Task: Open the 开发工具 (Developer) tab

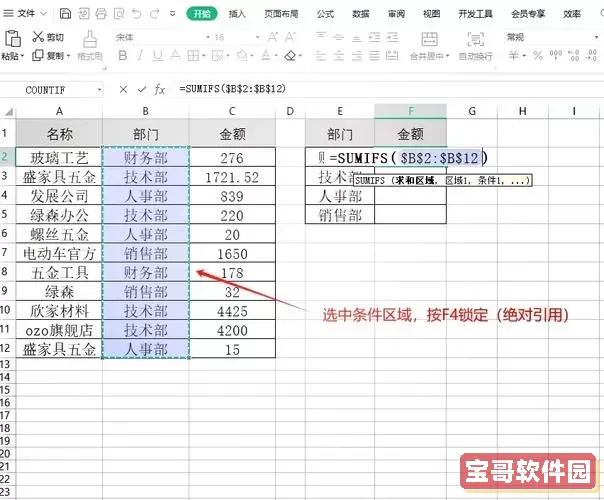Action: pos(475,14)
